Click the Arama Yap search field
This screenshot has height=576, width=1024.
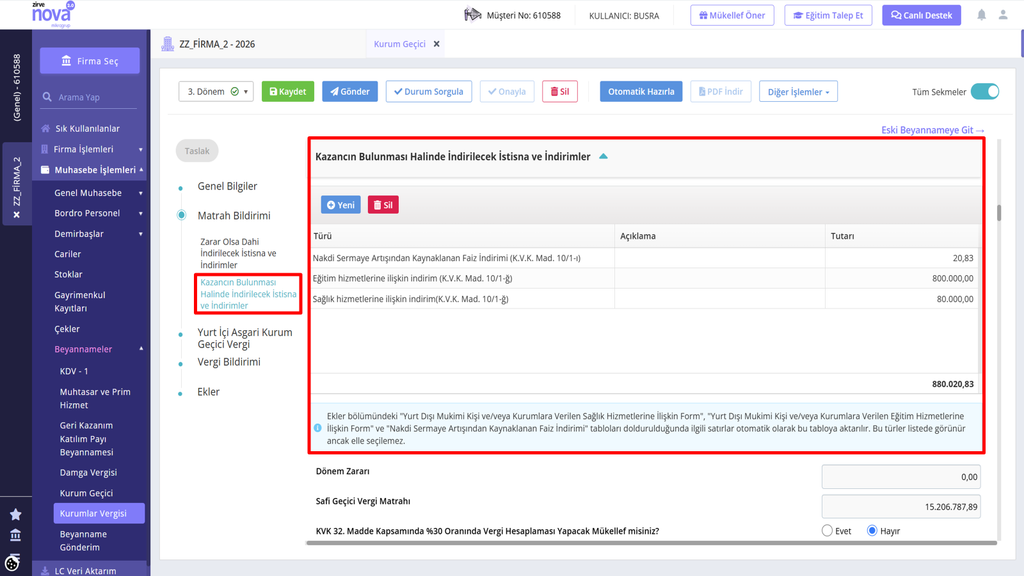click(x=89, y=97)
